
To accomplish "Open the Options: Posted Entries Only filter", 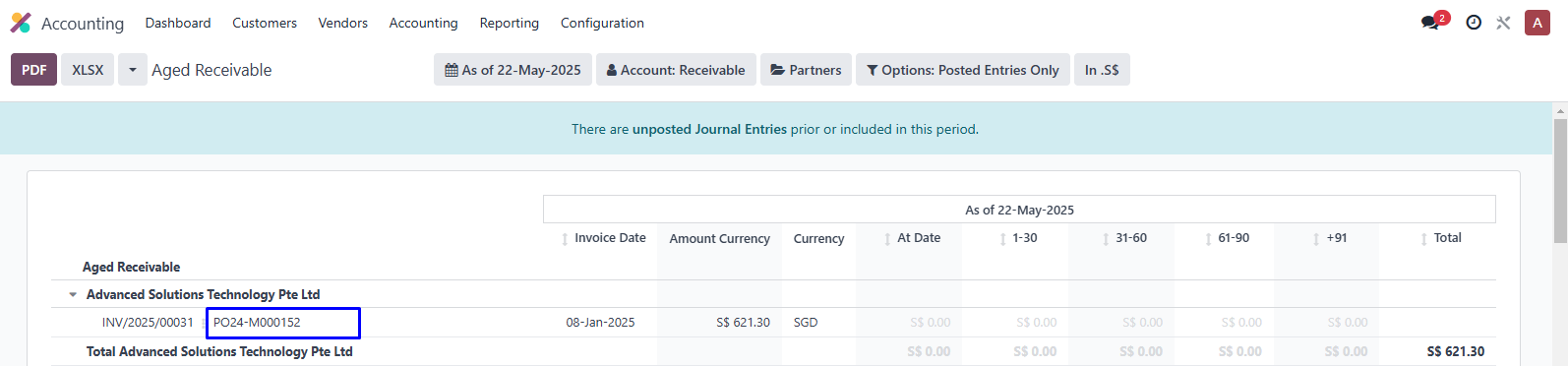I will [x=963, y=70].
